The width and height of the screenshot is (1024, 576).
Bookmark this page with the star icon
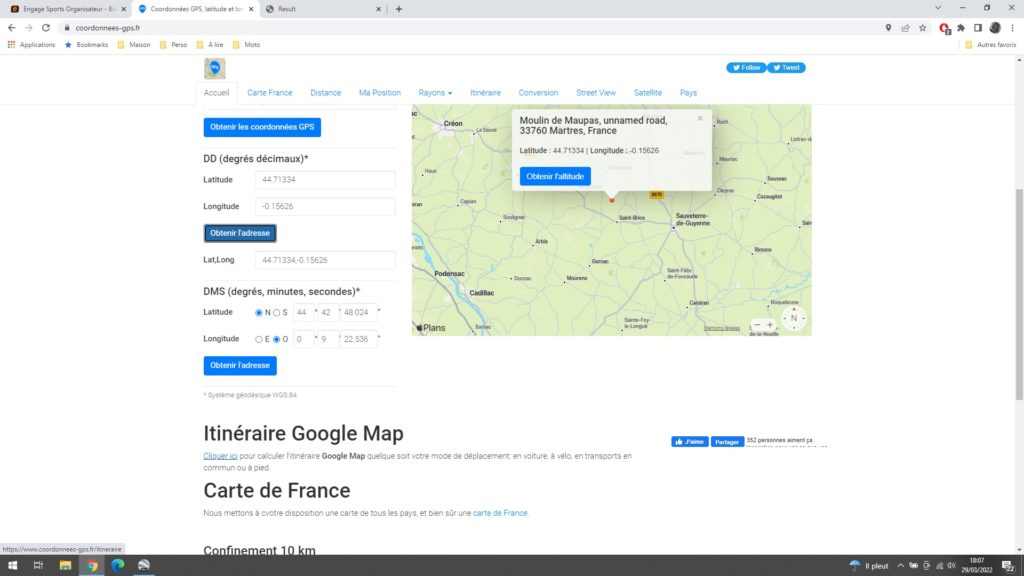pyautogui.click(x=922, y=28)
